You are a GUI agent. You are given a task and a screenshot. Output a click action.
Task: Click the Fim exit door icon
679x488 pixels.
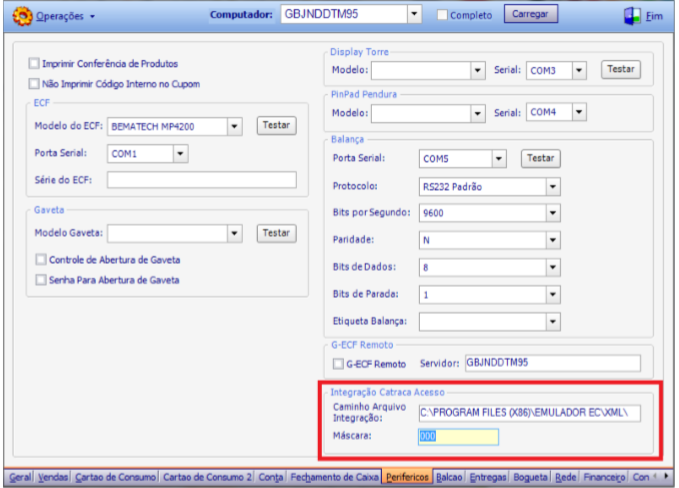(632, 16)
